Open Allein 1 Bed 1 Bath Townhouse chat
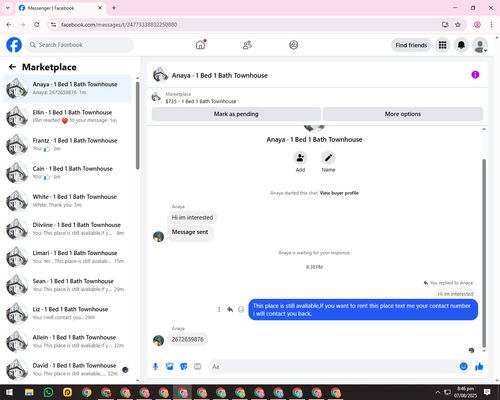 (67, 341)
